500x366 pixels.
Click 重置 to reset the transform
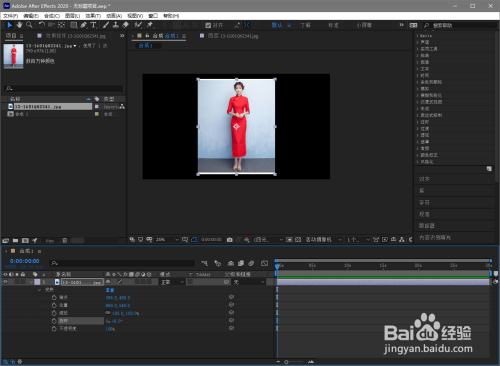[110, 290]
